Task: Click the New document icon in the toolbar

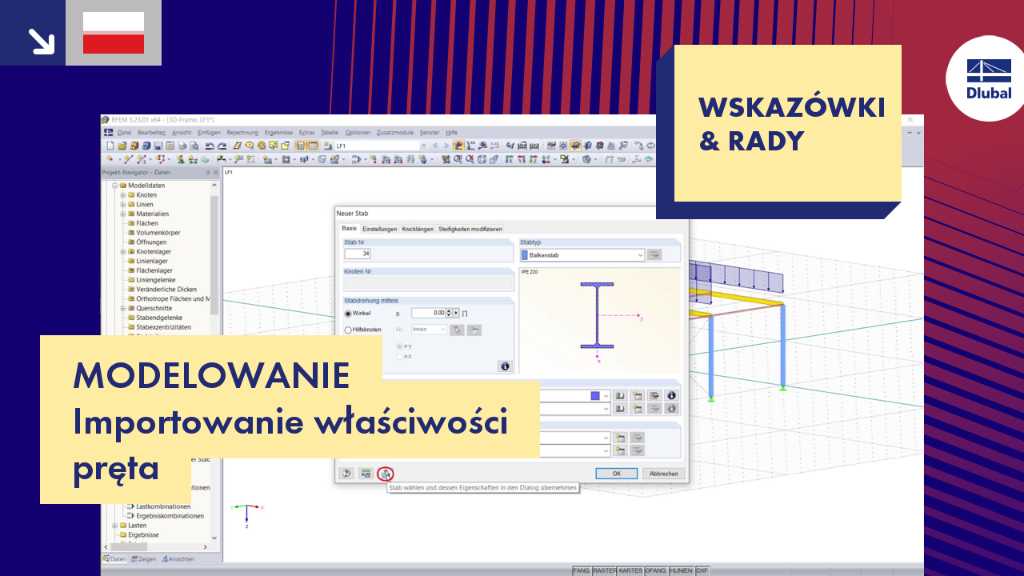Action: (110, 146)
